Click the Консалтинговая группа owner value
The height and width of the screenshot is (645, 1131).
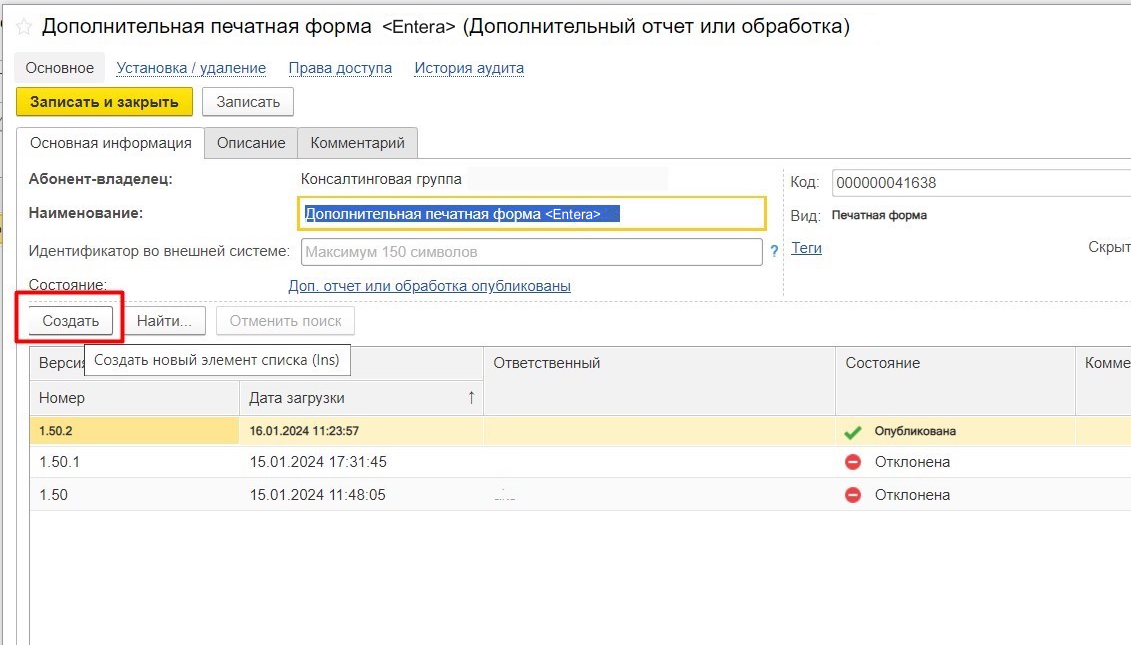click(381, 179)
